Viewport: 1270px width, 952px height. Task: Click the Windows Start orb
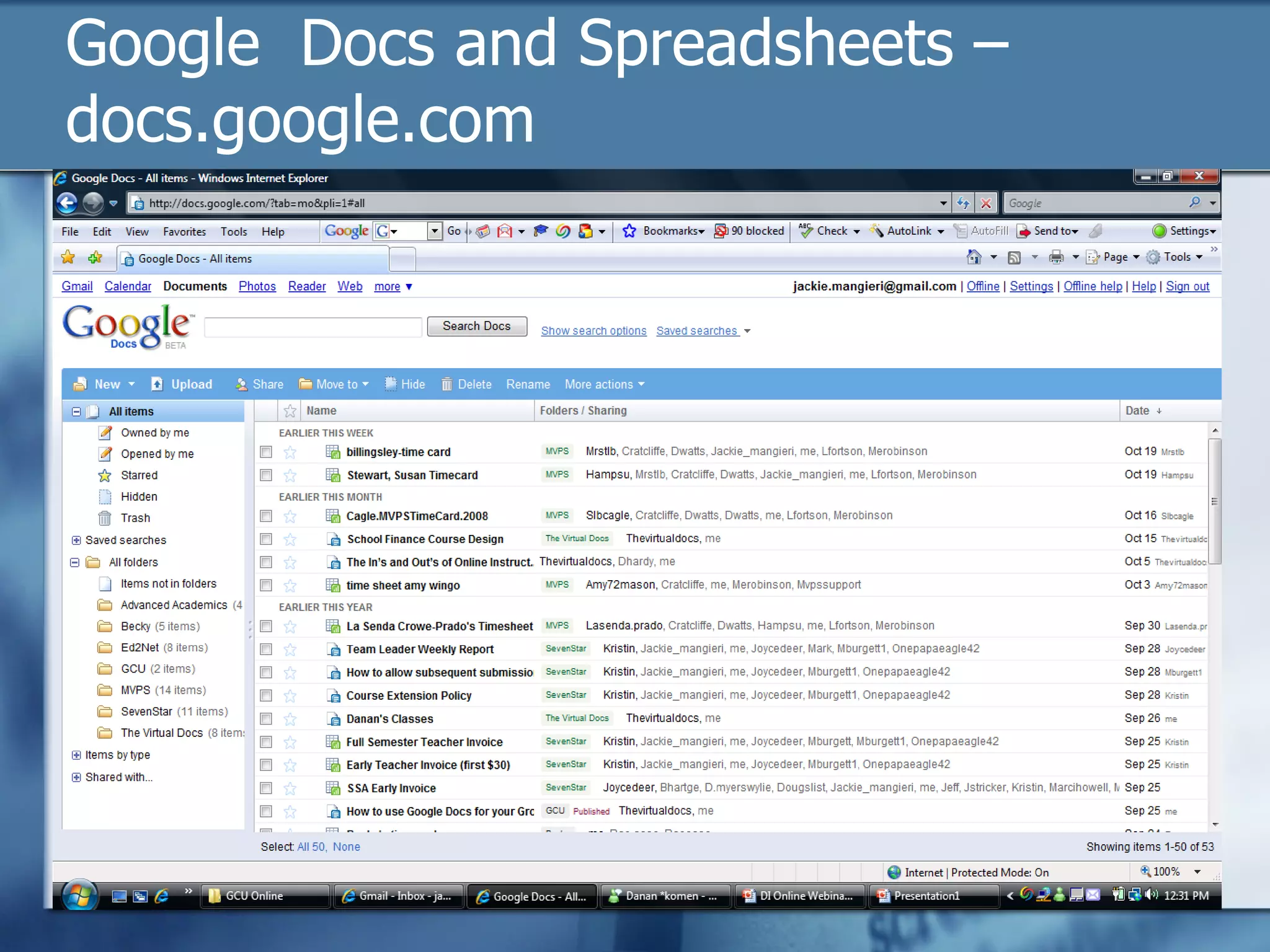coord(79,896)
